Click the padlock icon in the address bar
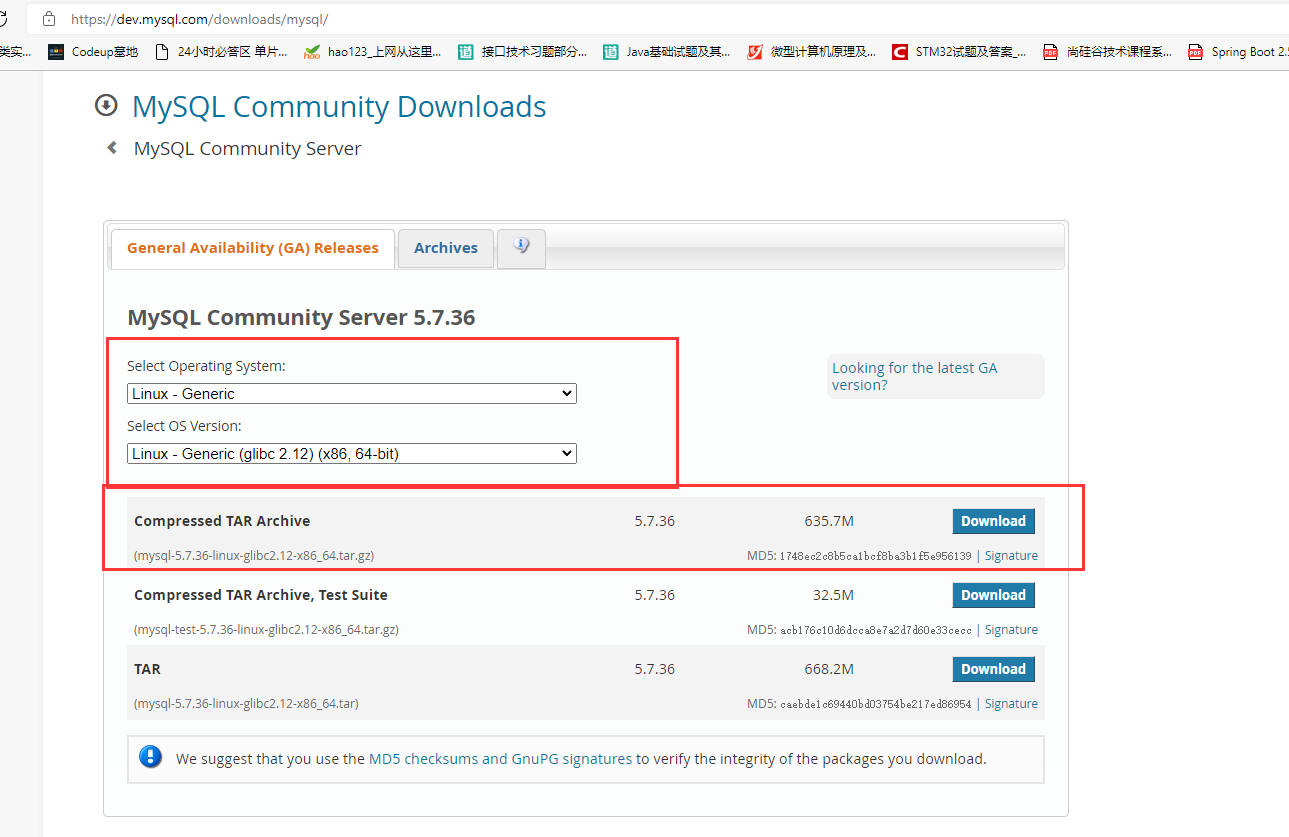The width and height of the screenshot is (1289, 837). (48, 19)
